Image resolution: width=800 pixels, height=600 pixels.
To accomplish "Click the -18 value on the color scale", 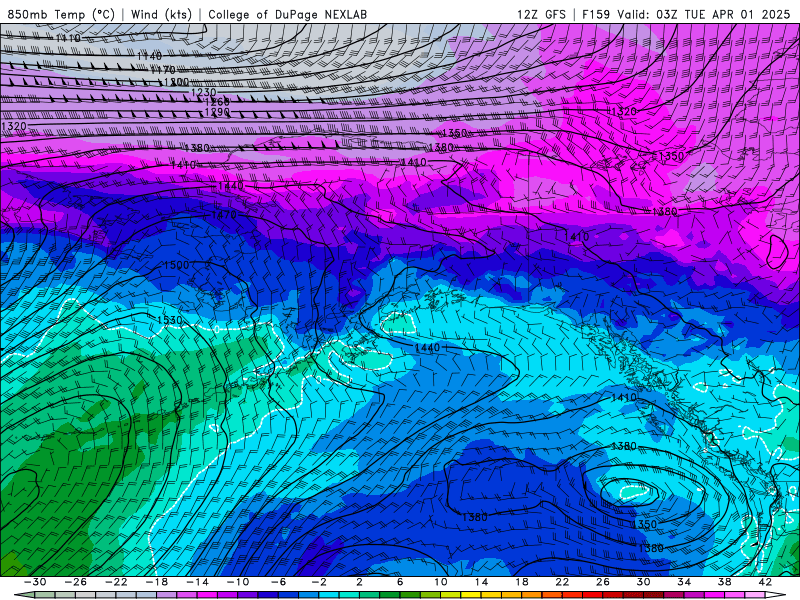I will (x=157, y=582).
